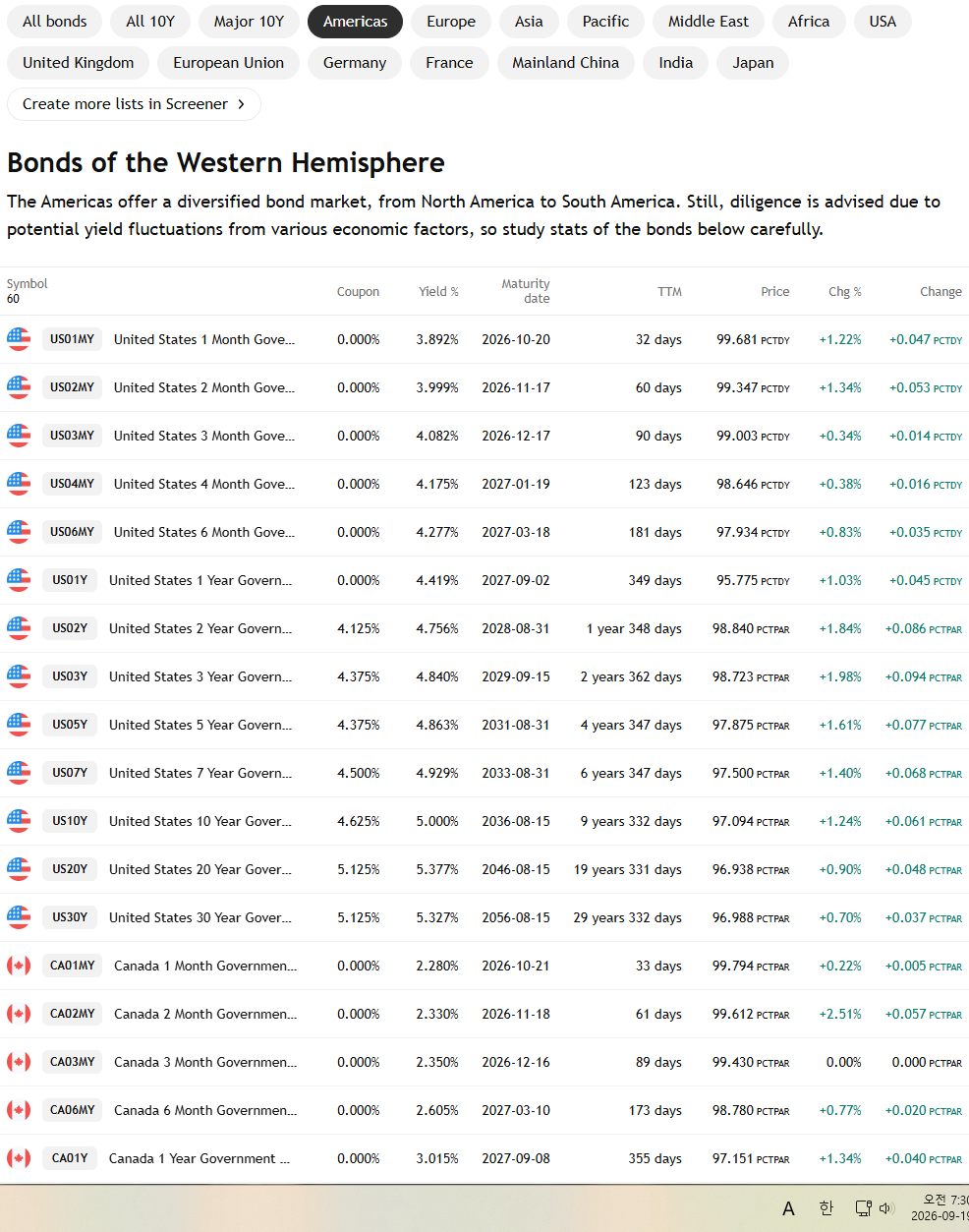
Task: Open the volume icon in system tray
Action: tap(886, 1208)
